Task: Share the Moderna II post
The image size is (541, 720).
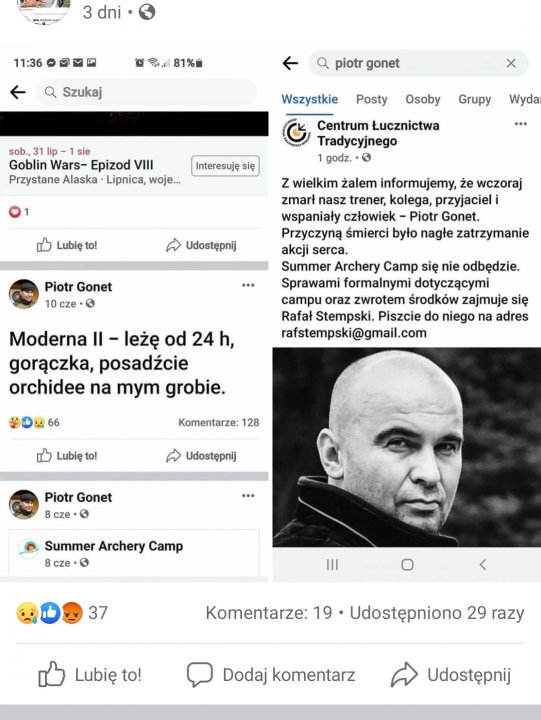Action: 201,456
